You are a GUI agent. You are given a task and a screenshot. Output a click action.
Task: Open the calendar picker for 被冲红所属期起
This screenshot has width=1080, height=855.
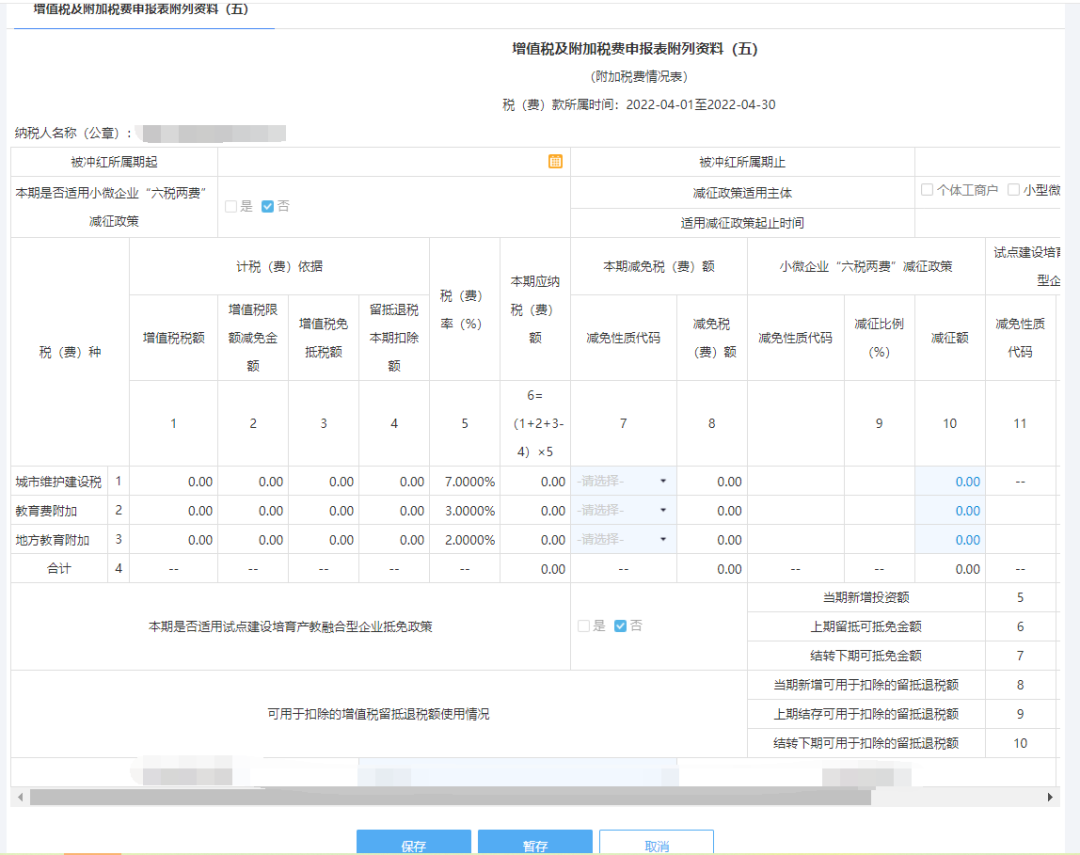click(555, 161)
